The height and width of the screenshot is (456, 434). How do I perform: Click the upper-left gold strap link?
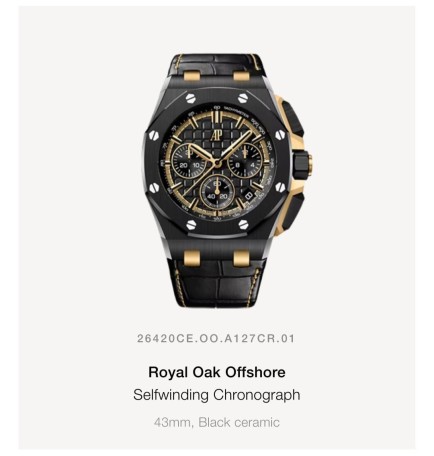[191, 75]
